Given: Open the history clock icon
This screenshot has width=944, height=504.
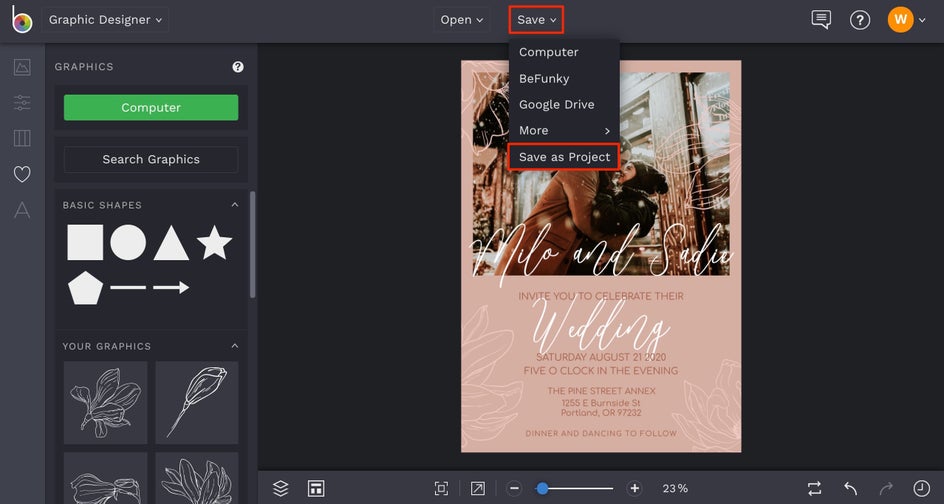Looking at the screenshot, I should point(922,488).
